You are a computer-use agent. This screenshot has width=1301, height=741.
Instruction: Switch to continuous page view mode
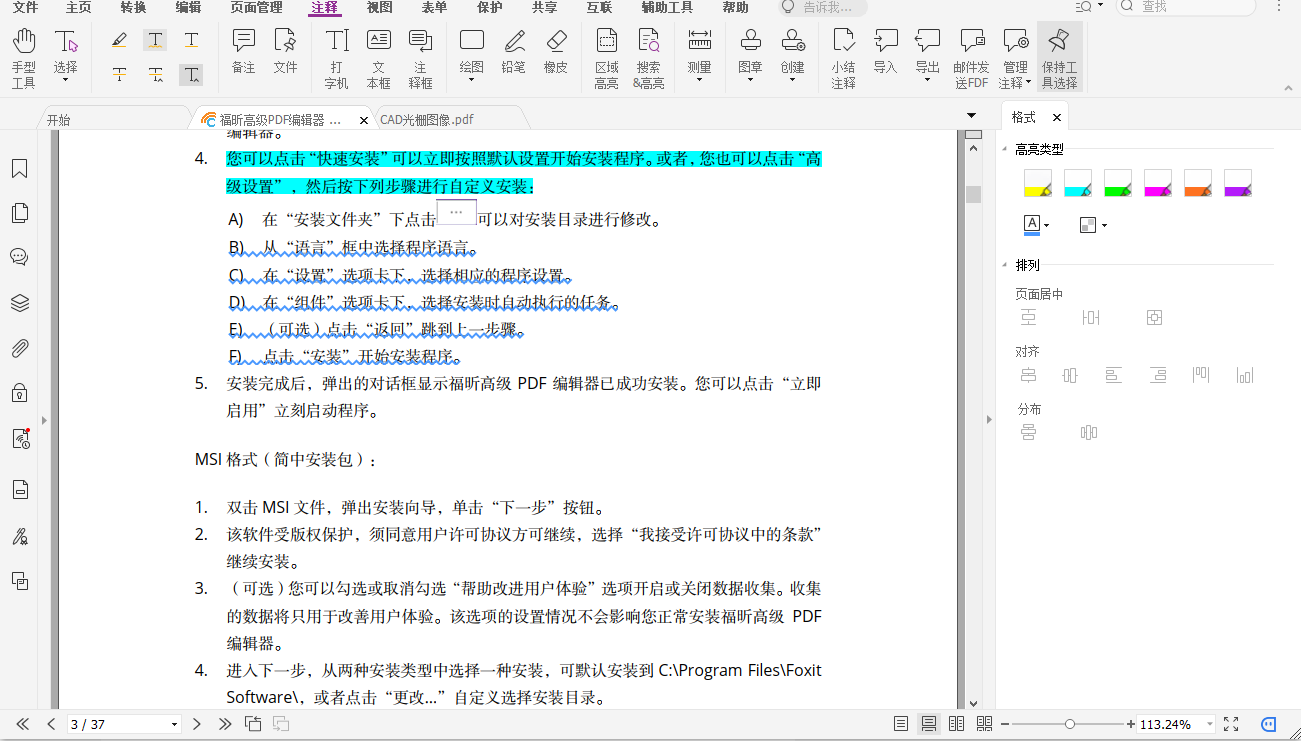tap(929, 724)
